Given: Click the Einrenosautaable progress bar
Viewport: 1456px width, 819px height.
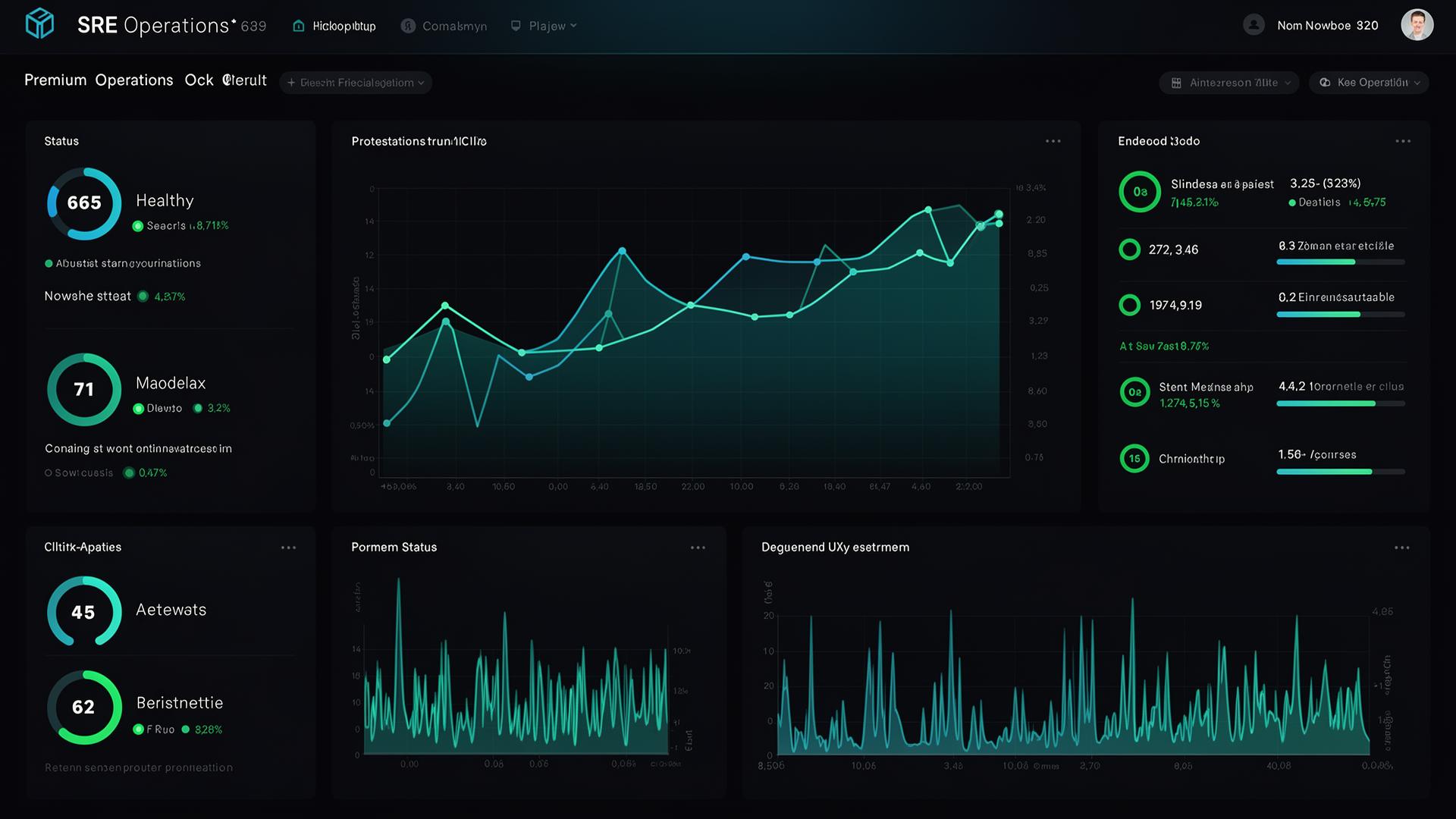Looking at the screenshot, I should click(x=1341, y=314).
